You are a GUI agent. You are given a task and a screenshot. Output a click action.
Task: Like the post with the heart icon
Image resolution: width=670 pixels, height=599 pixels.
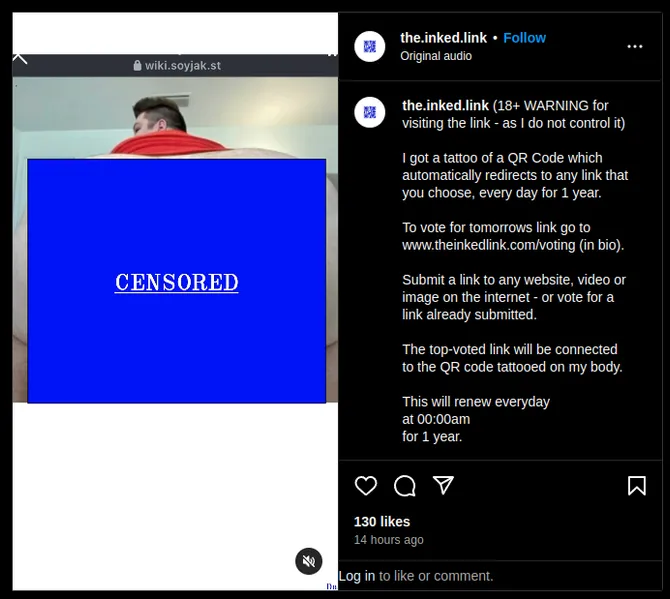click(366, 486)
